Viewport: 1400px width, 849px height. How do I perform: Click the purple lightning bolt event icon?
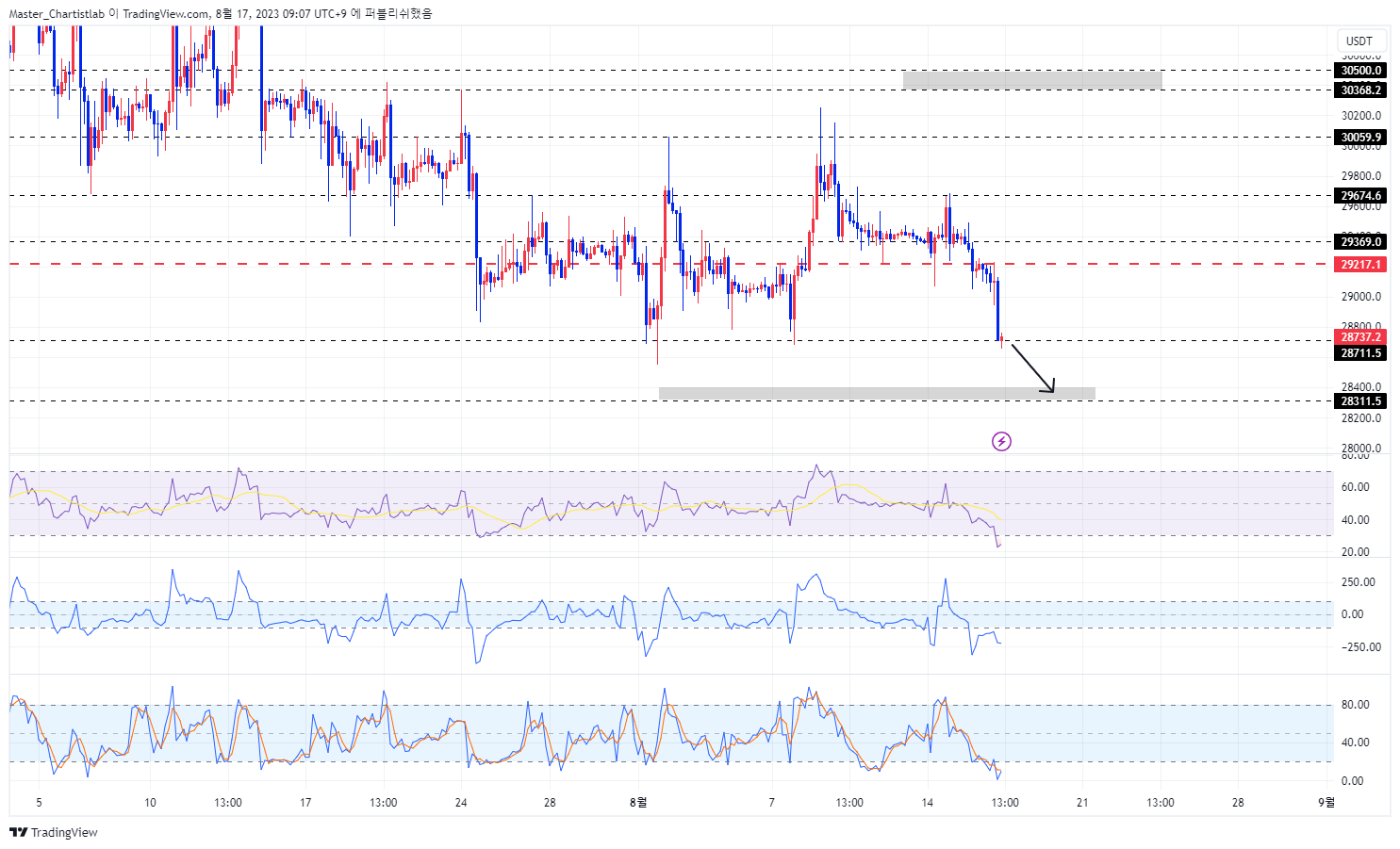tap(1001, 441)
